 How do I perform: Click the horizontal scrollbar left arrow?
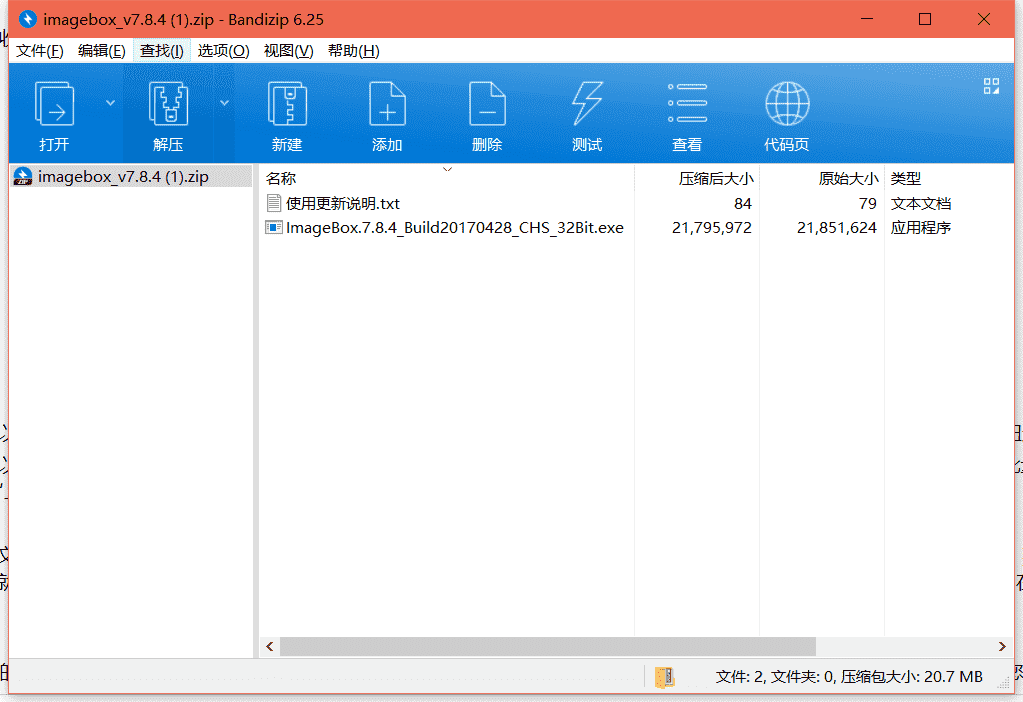coord(270,647)
